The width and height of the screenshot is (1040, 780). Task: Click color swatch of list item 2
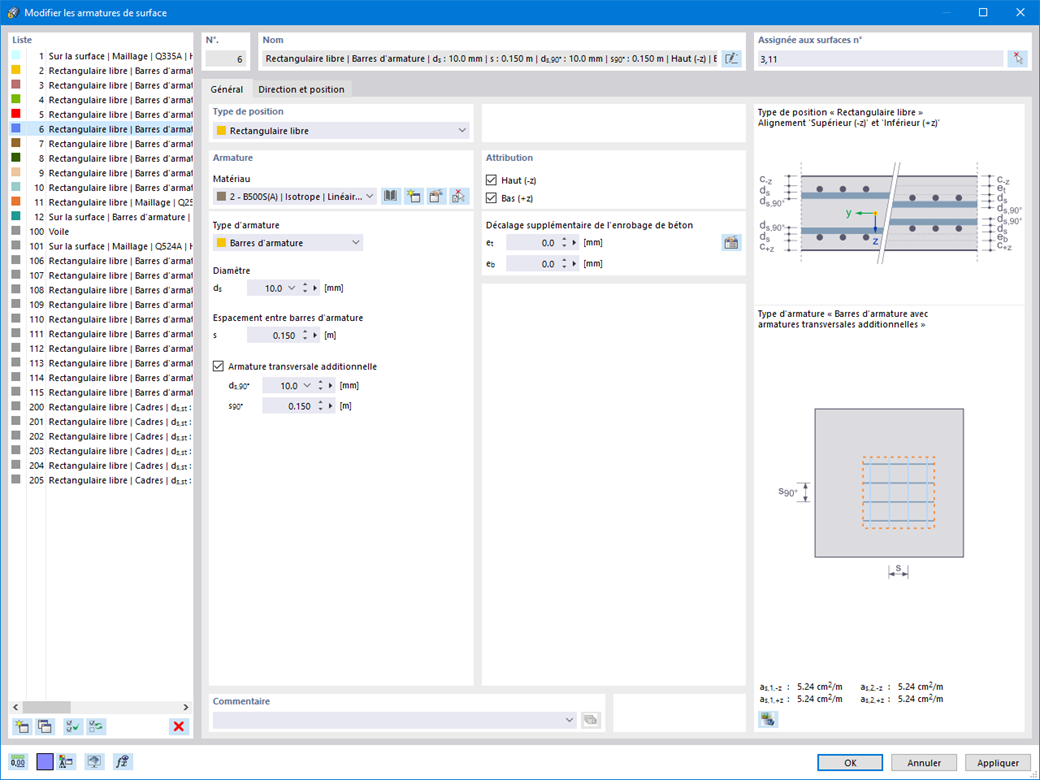[x=16, y=70]
